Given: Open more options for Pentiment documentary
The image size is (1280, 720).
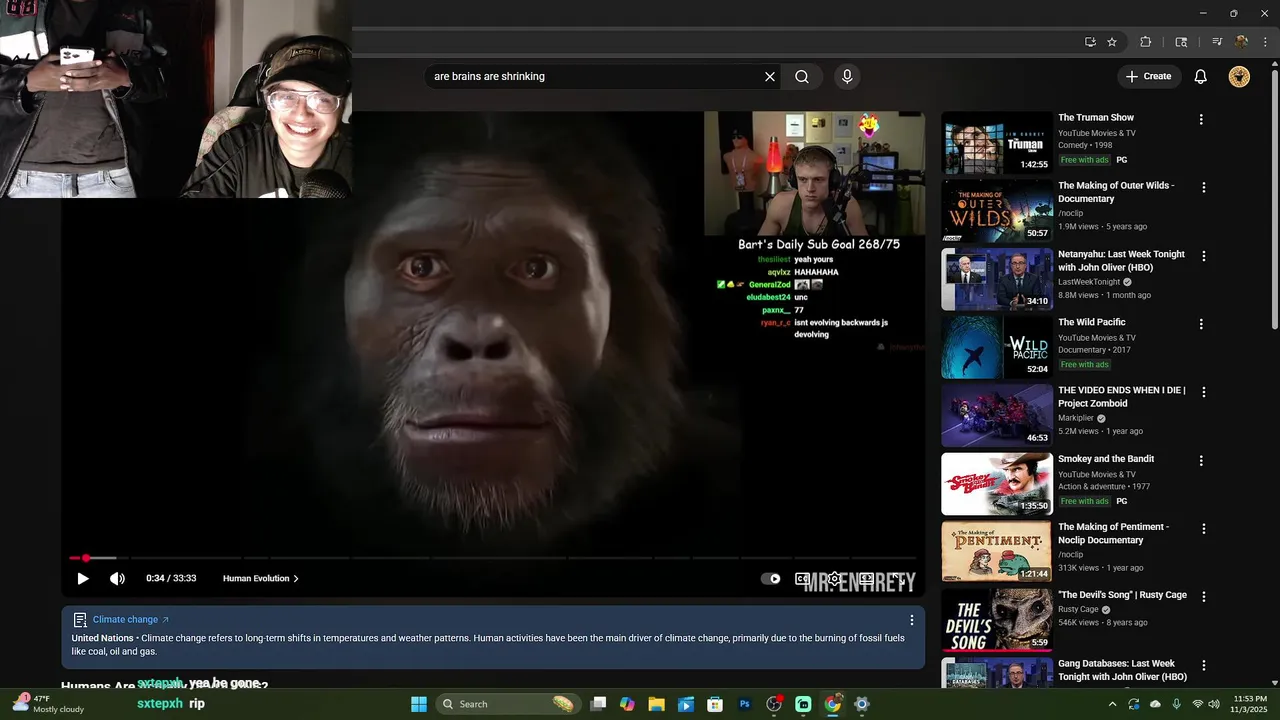Looking at the screenshot, I should coord(1203,528).
